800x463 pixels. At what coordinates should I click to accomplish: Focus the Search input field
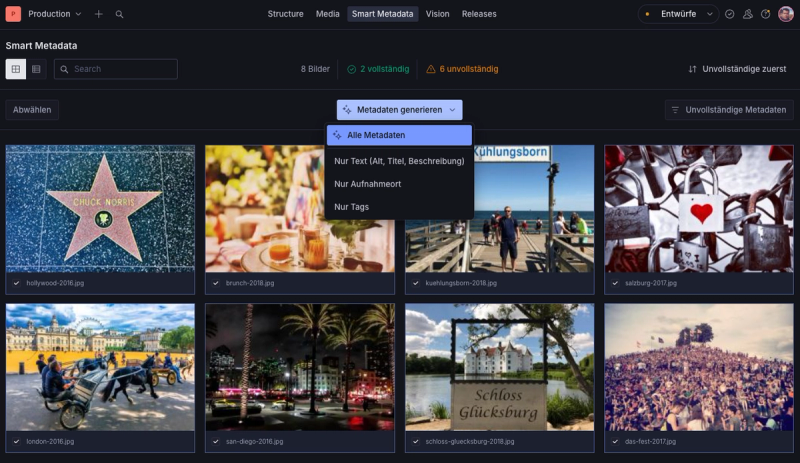116,69
